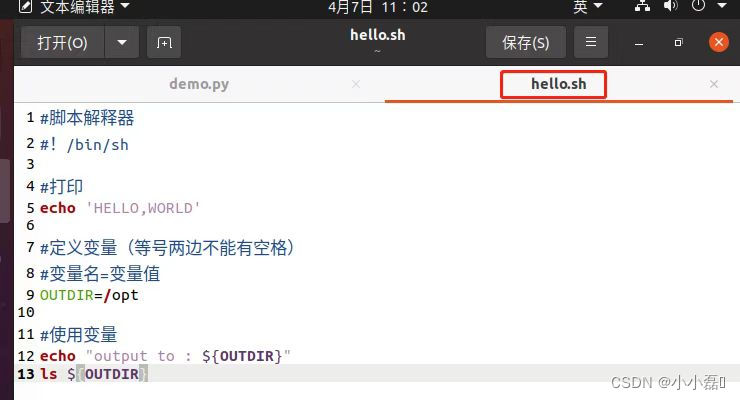
Task: Place cursor on the OUTDIR=/opt line
Action: 89,295
